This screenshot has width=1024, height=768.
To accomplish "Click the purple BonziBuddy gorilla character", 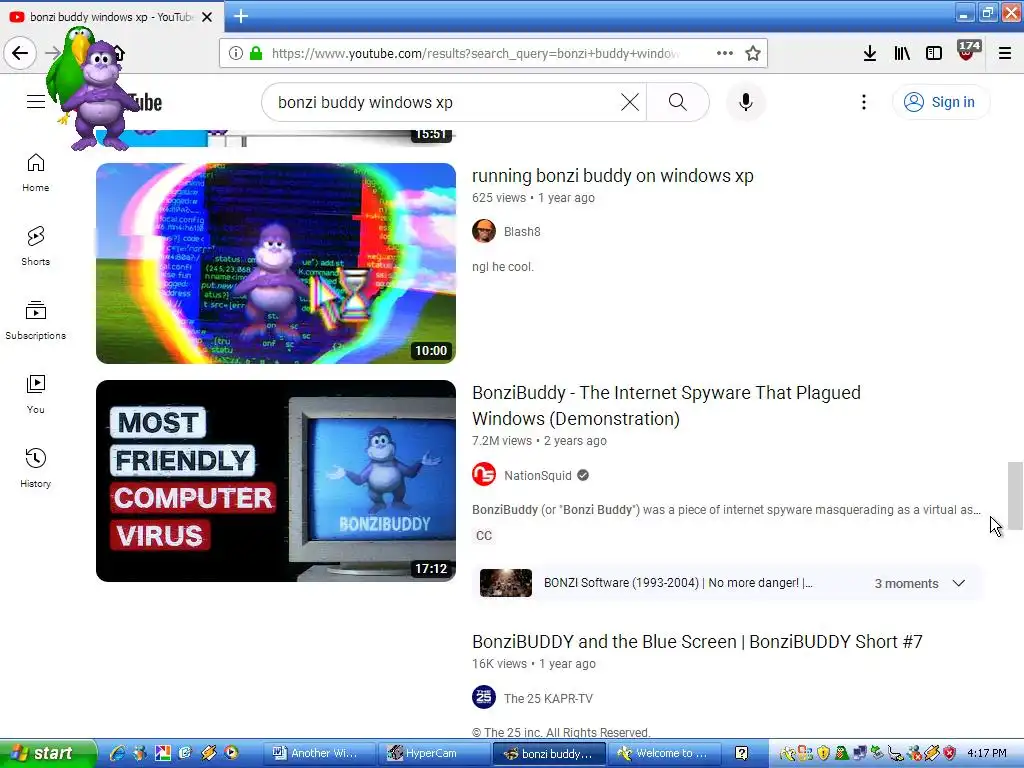I will [x=101, y=95].
